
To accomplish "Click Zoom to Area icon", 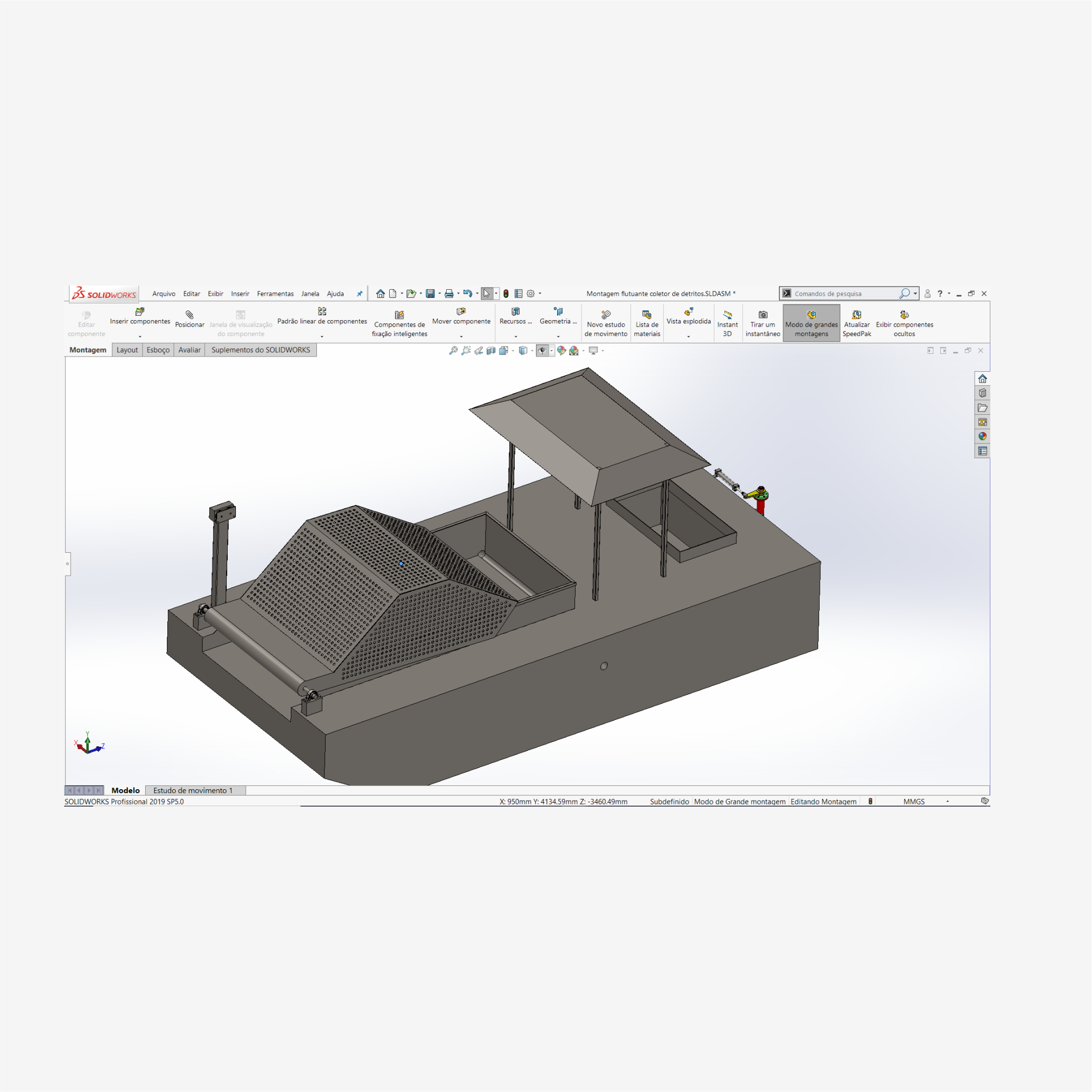I will click(x=466, y=351).
